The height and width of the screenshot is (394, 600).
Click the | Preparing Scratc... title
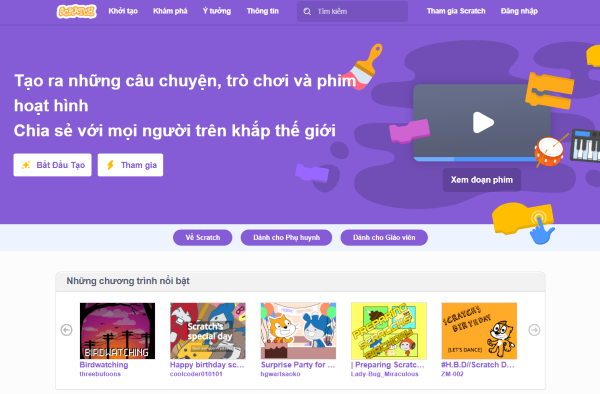[388, 365]
